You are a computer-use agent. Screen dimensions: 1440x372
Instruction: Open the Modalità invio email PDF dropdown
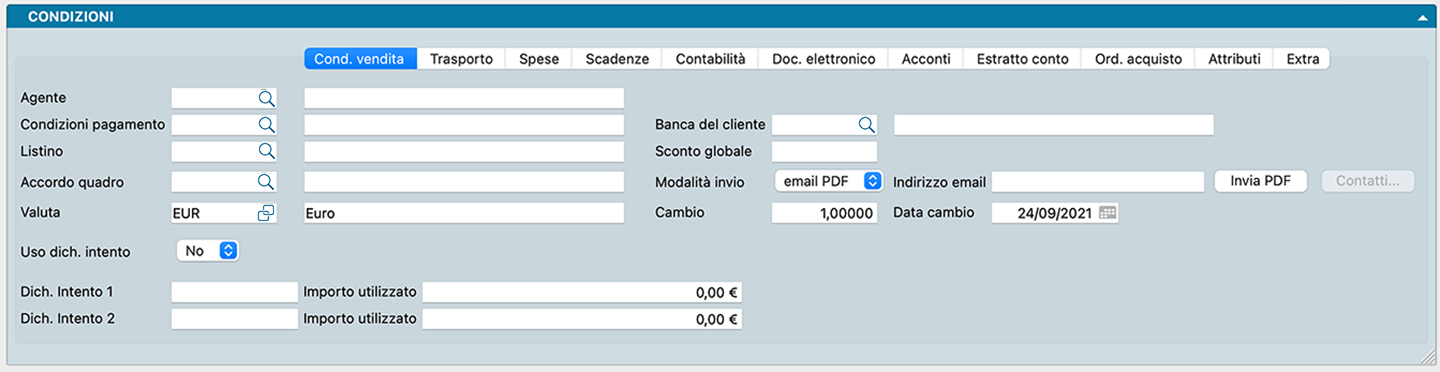point(829,181)
